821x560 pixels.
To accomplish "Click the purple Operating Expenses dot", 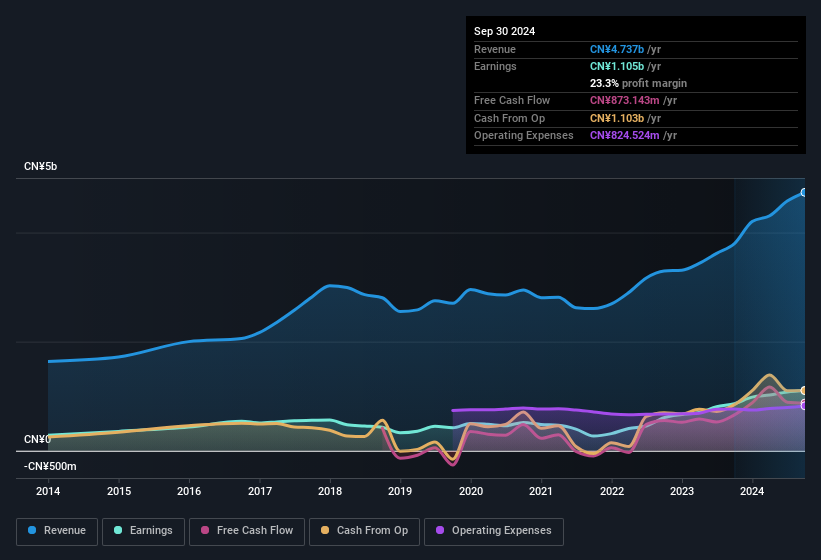I will point(441,530).
